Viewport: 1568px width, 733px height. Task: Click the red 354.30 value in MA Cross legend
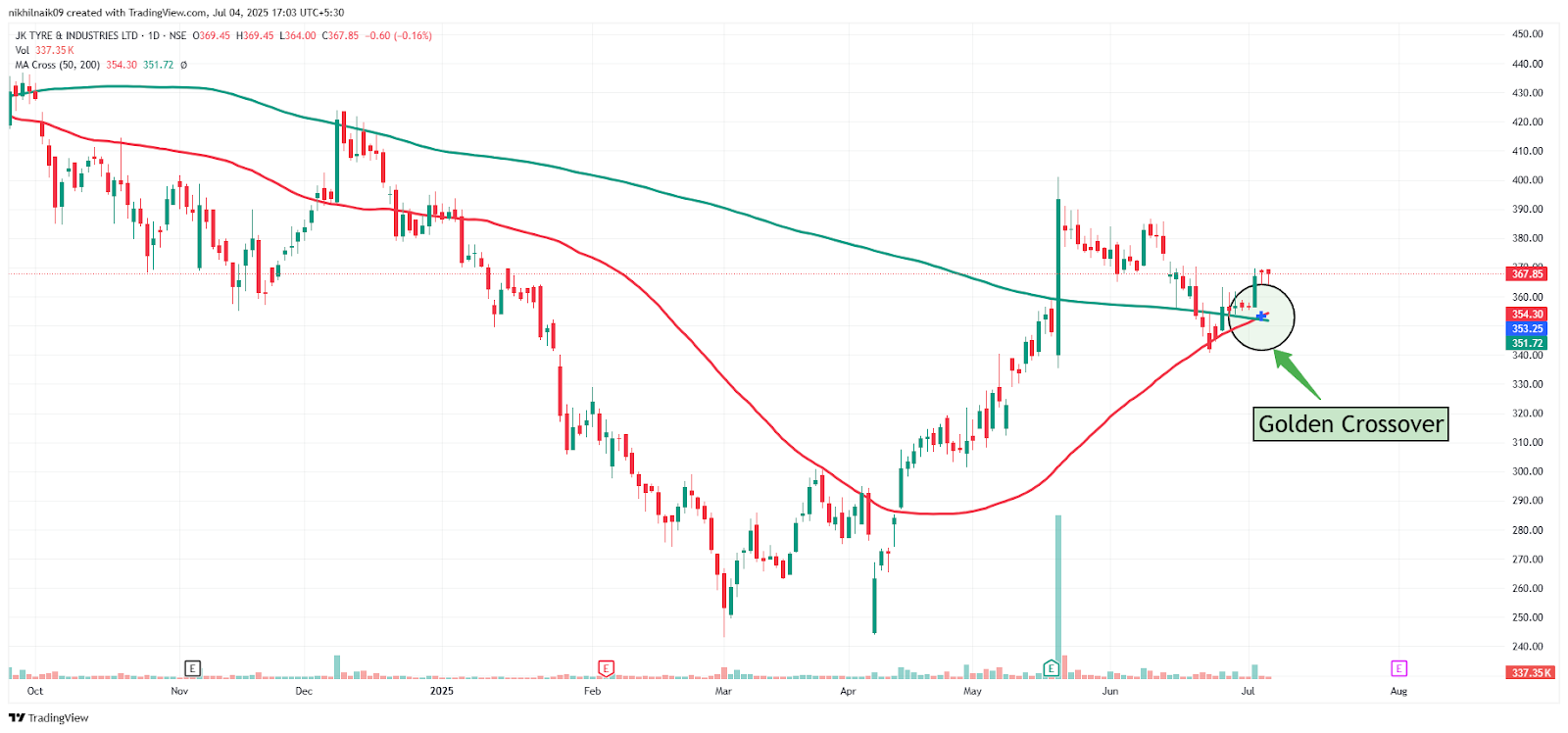[x=122, y=65]
